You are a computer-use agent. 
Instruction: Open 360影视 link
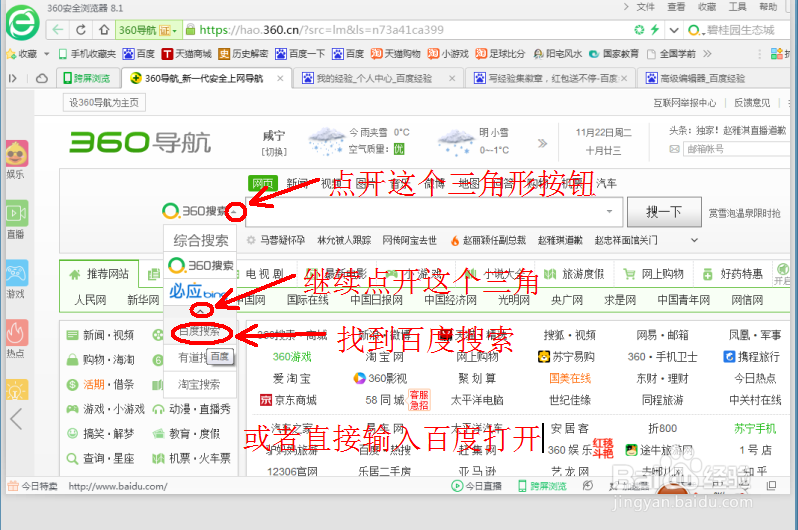[x=381, y=378]
